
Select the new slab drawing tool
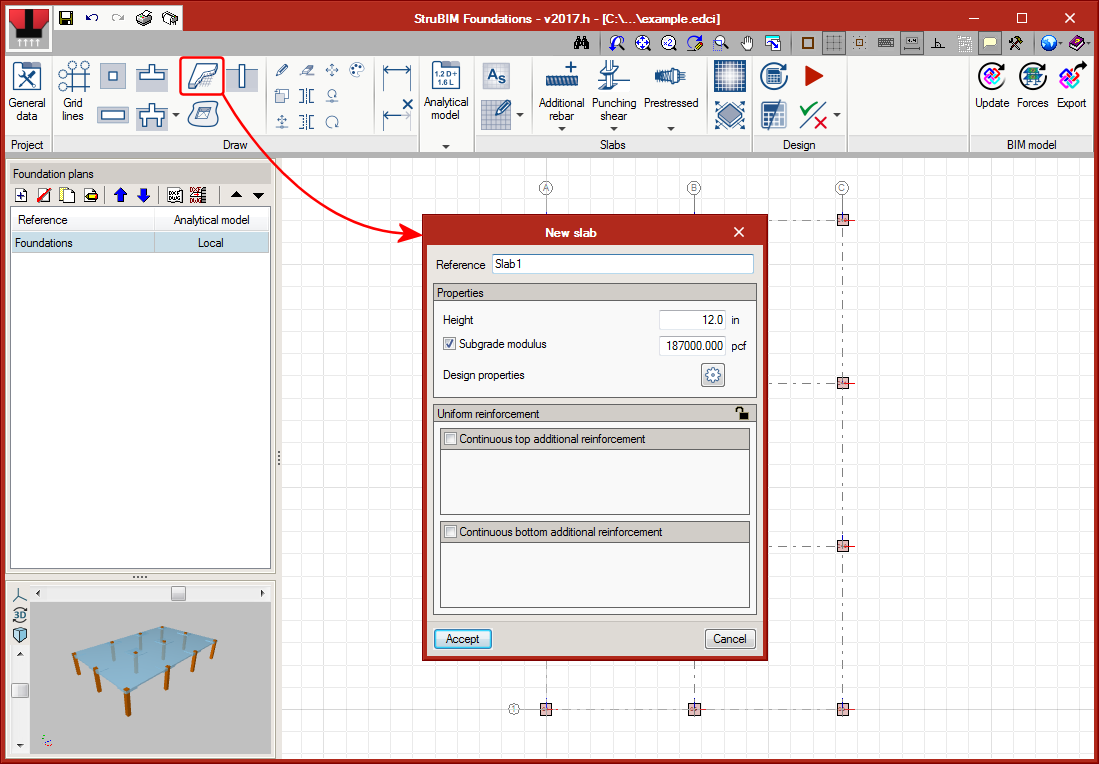pyautogui.click(x=202, y=76)
